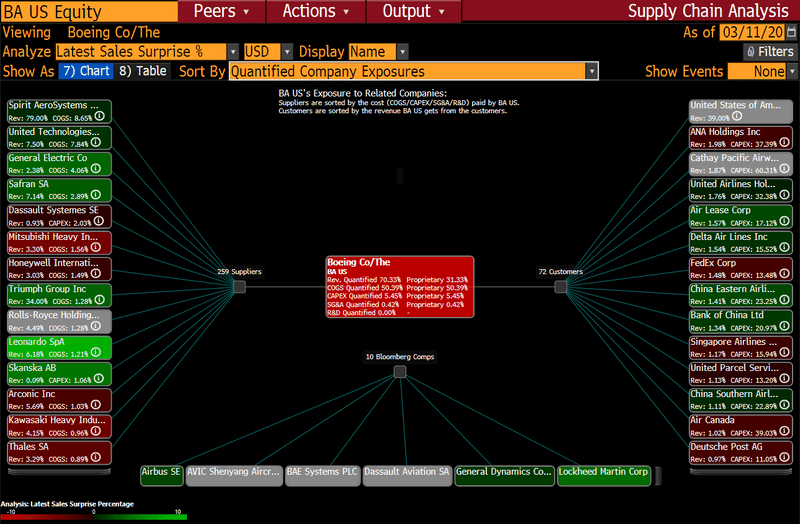
Task: Switch to 8) Table view
Action: pyautogui.click(x=143, y=71)
